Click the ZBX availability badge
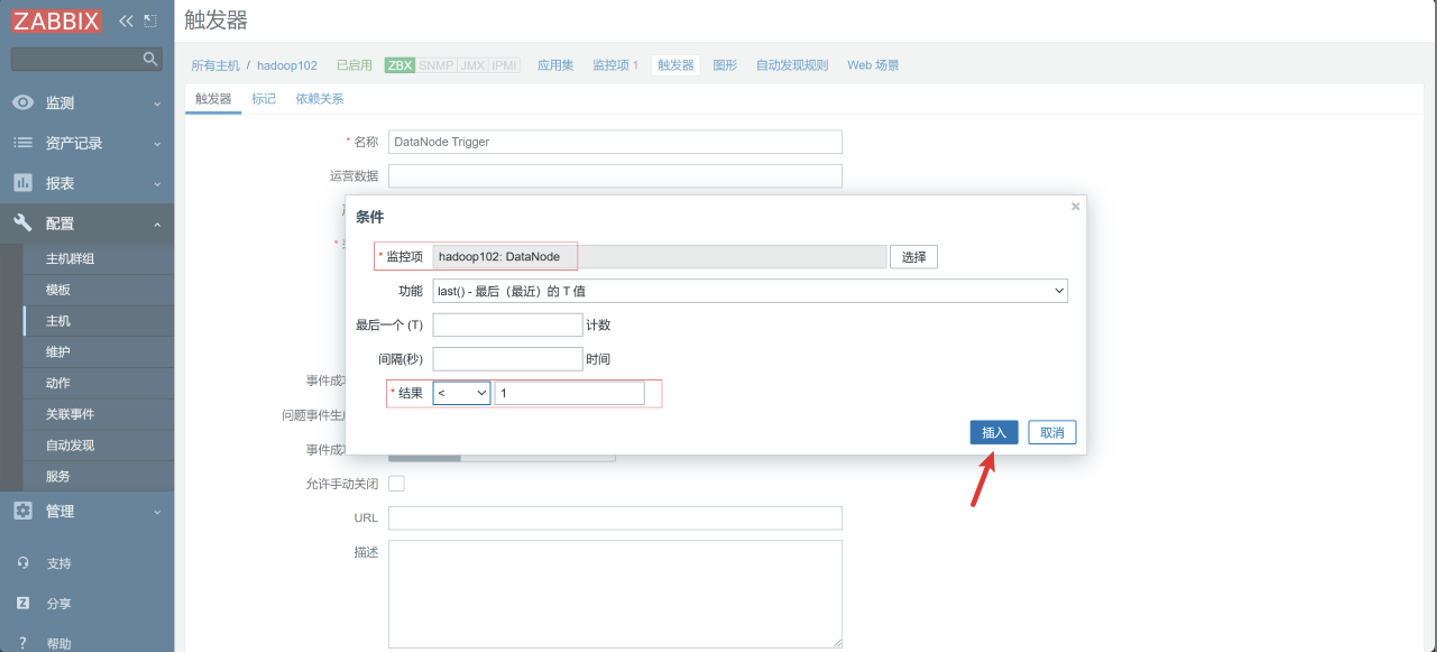The image size is (1437, 652). (400, 65)
